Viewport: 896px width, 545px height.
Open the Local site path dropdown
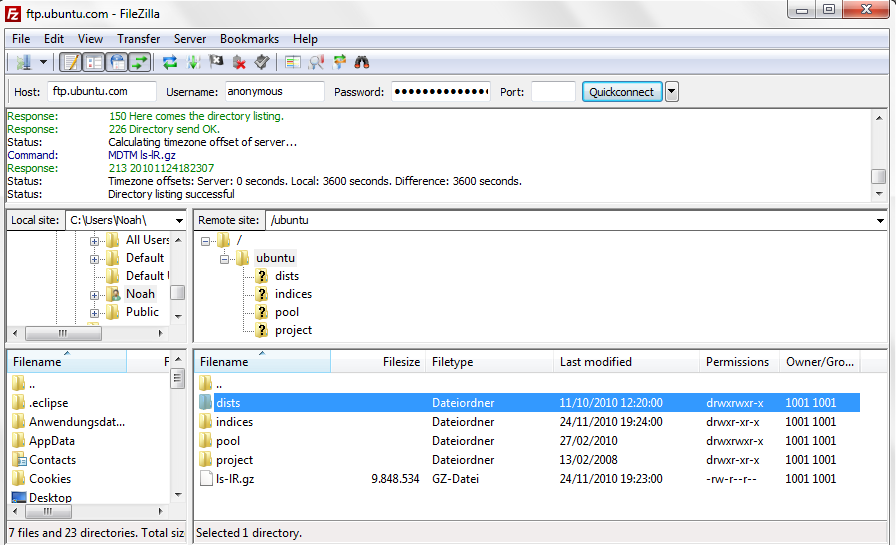tap(179, 221)
